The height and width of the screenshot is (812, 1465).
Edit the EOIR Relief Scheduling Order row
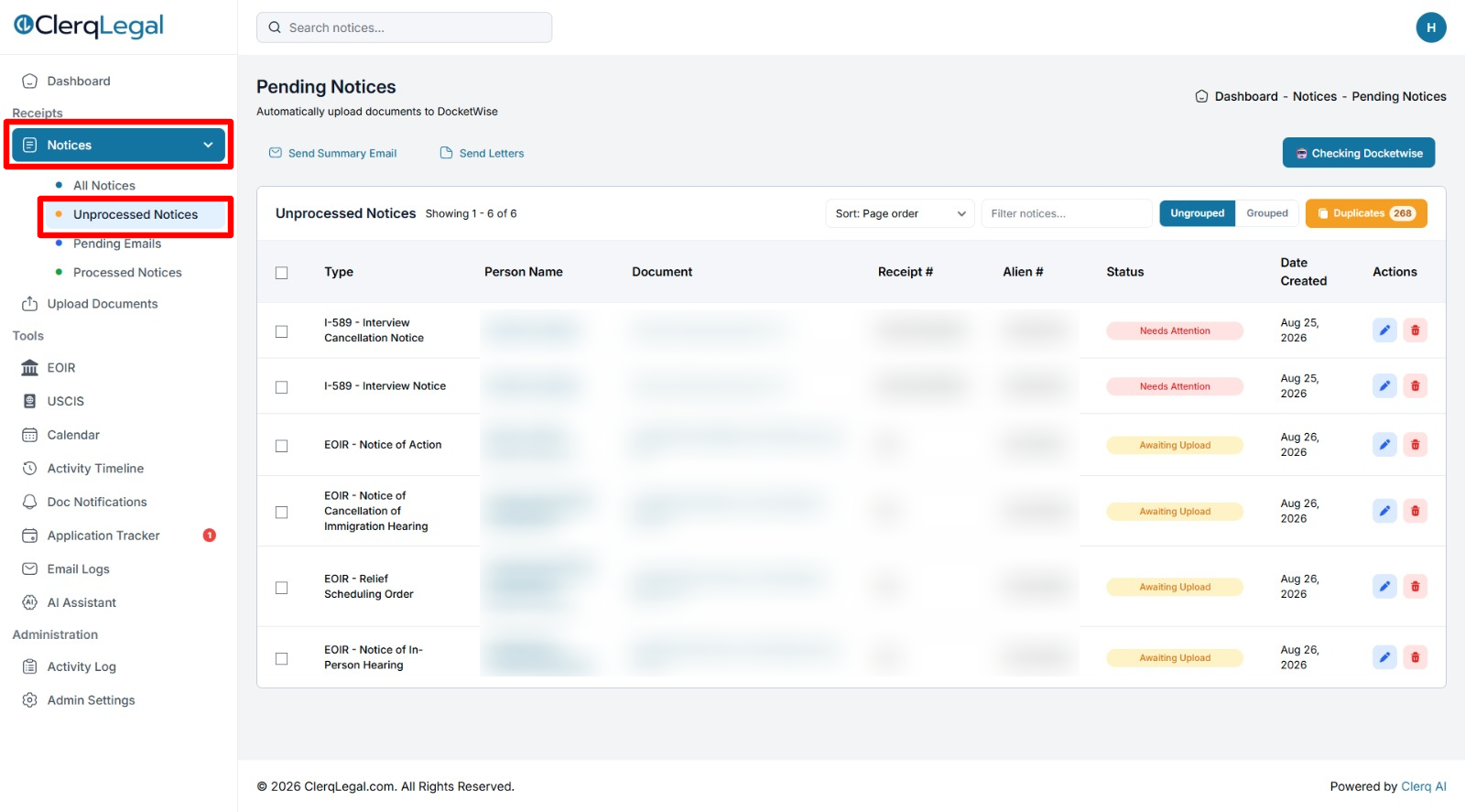pos(1384,587)
